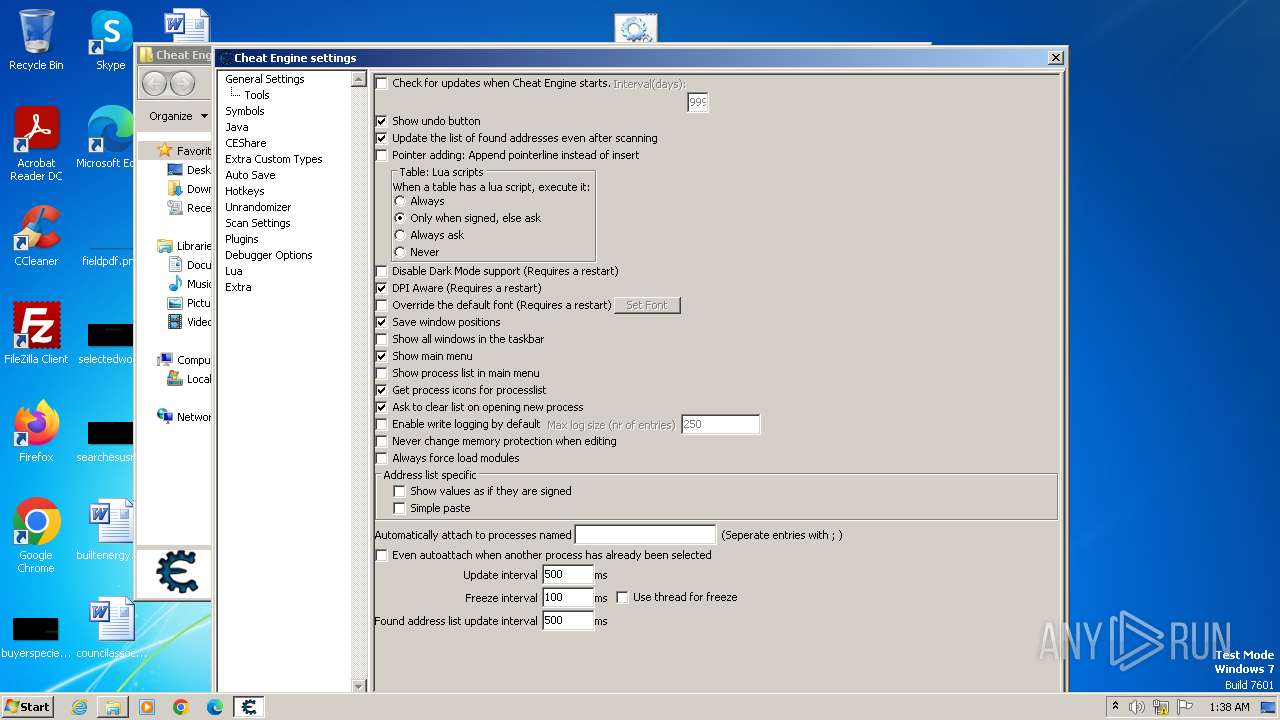The image size is (1280, 720).
Task: Open Firefox desktop shortcut
Action: point(36,432)
